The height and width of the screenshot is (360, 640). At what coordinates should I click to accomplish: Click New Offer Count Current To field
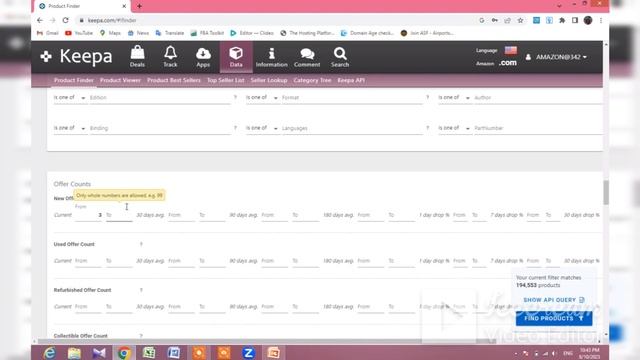pyautogui.click(x=119, y=215)
